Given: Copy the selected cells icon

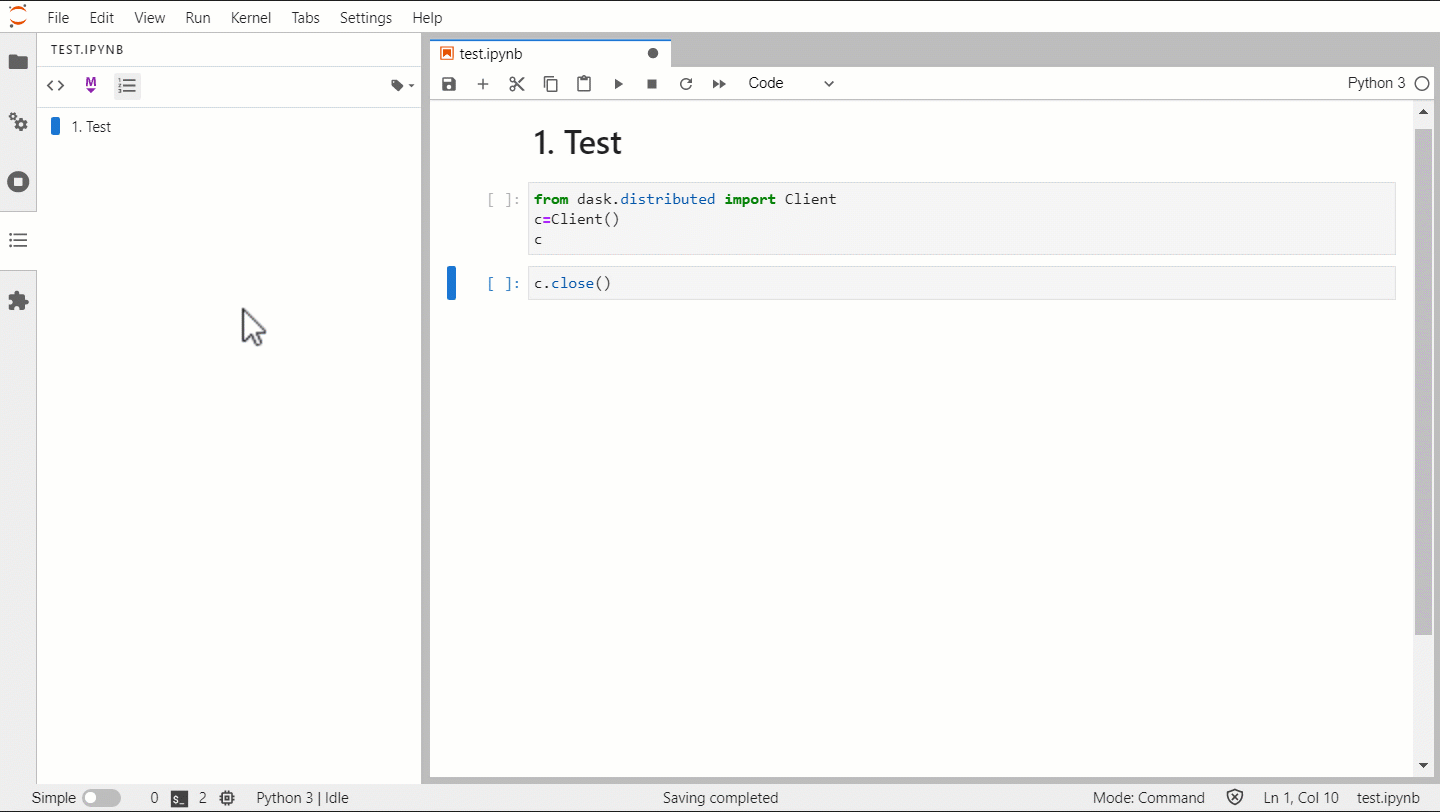Looking at the screenshot, I should point(551,84).
